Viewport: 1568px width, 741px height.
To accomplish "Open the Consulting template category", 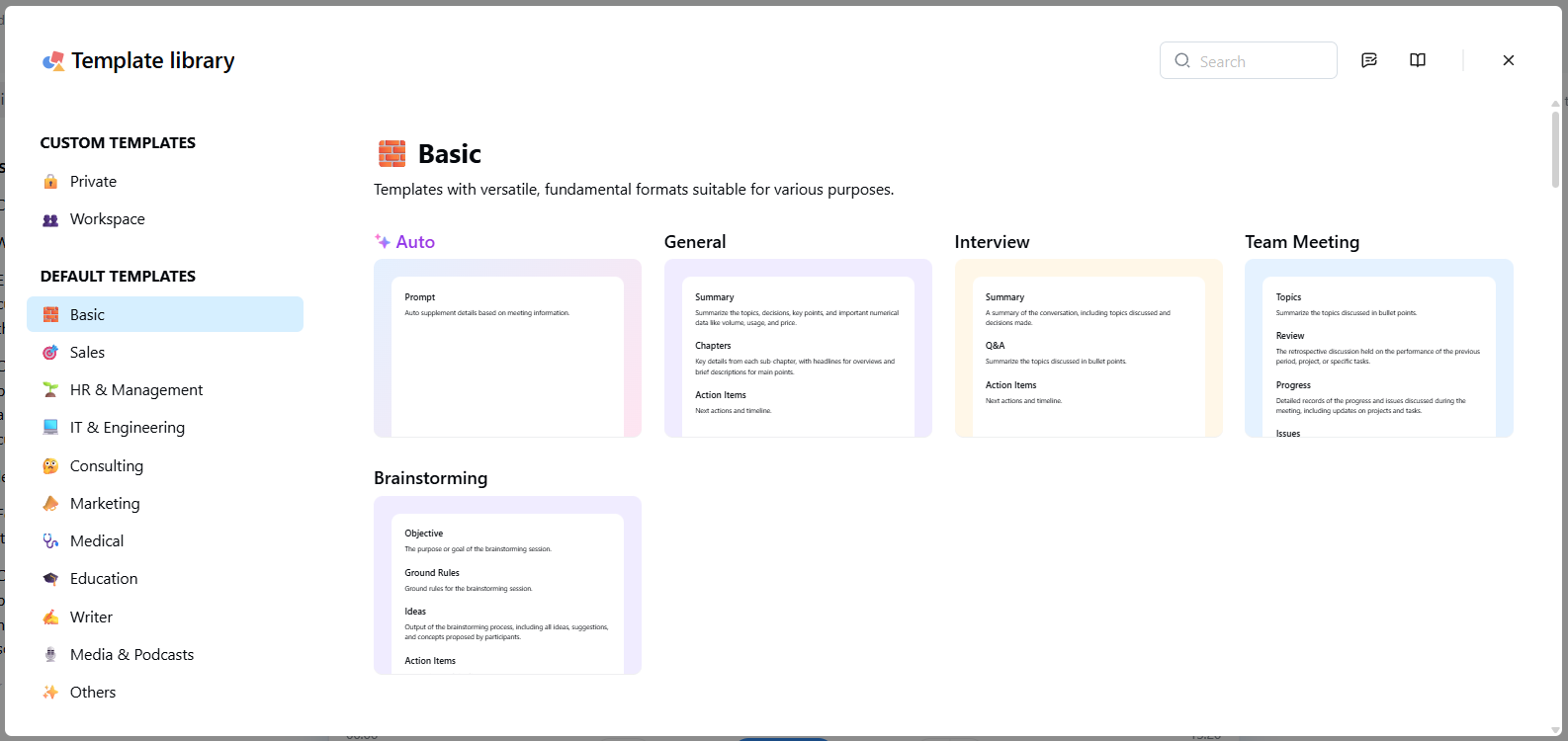I will (106, 466).
